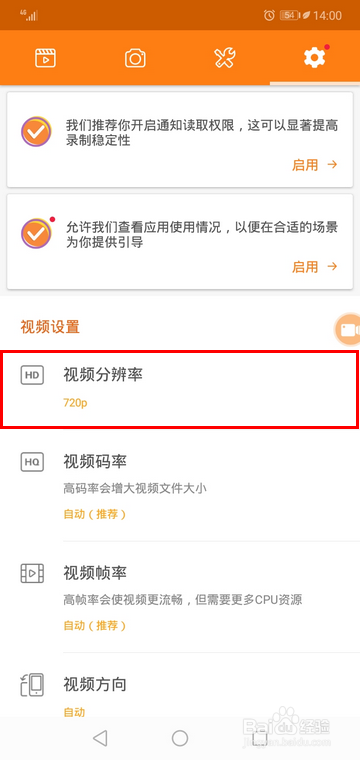Open video bitrate auto setting
This screenshot has height=760, width=360.
coord(180,485)
